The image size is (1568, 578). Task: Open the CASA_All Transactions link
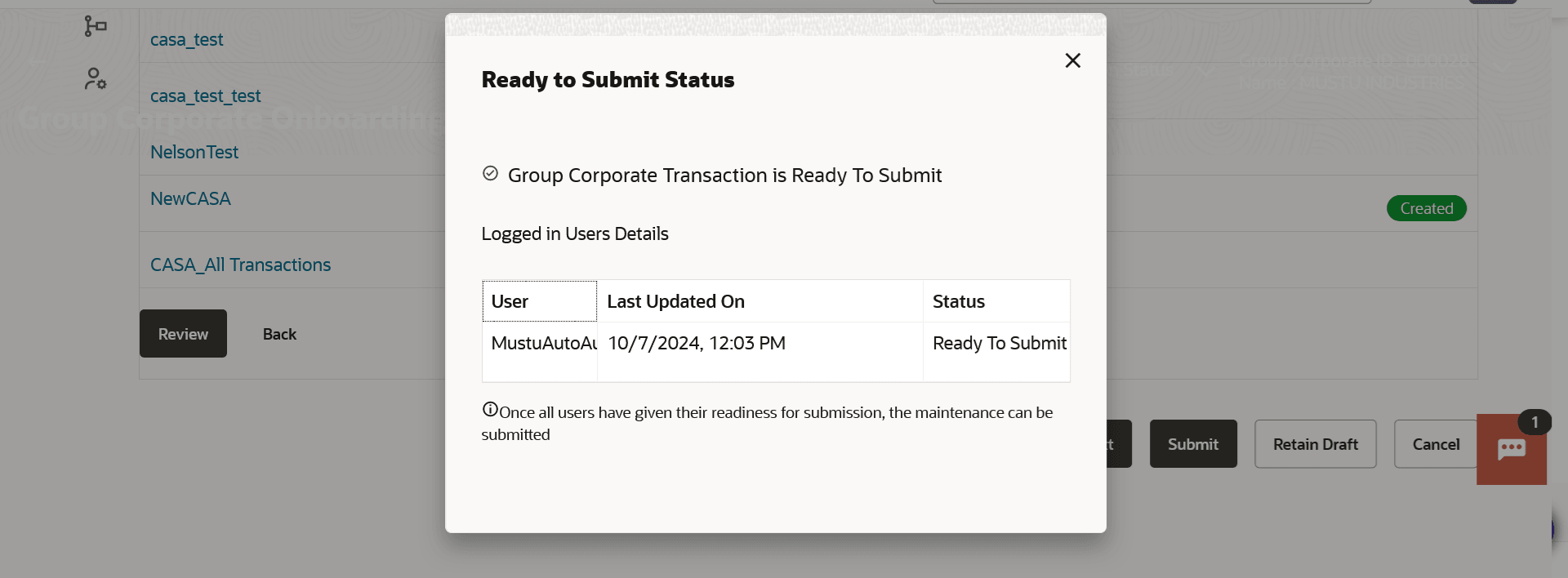point(240,265)
